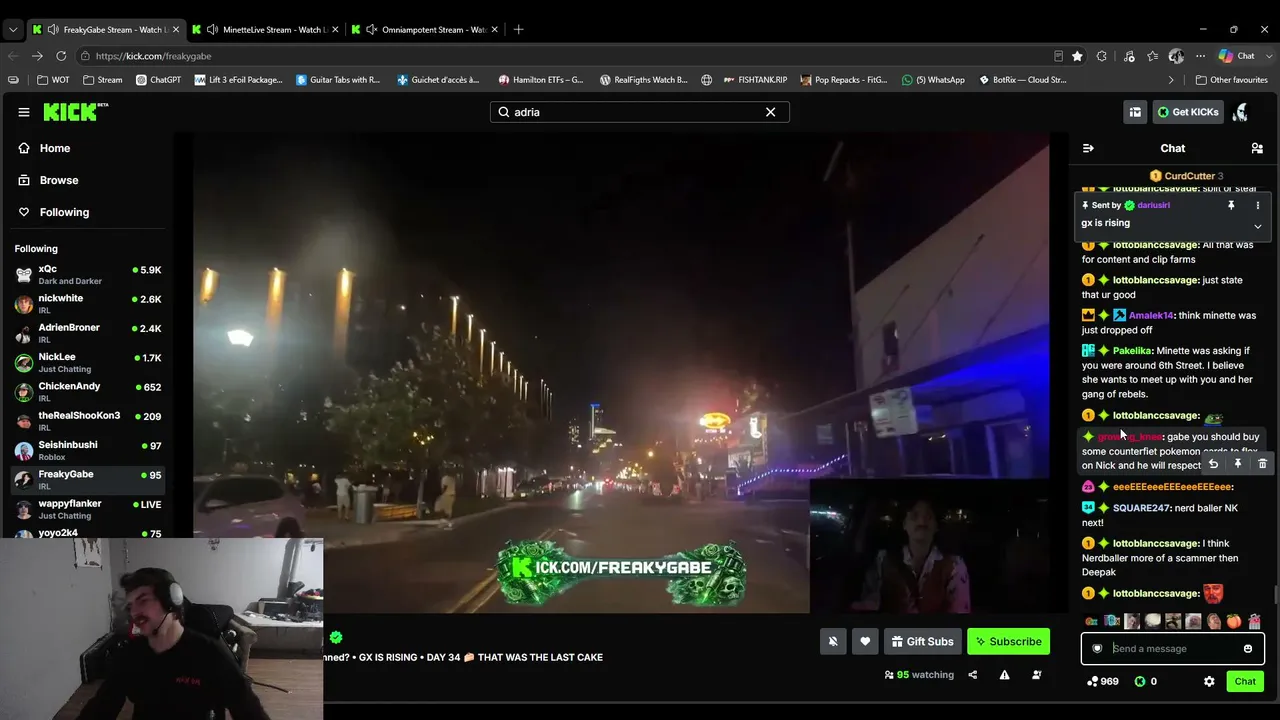Click the Gift Subs button
This screenshot has height=720, width=1280.
[922, 642]
